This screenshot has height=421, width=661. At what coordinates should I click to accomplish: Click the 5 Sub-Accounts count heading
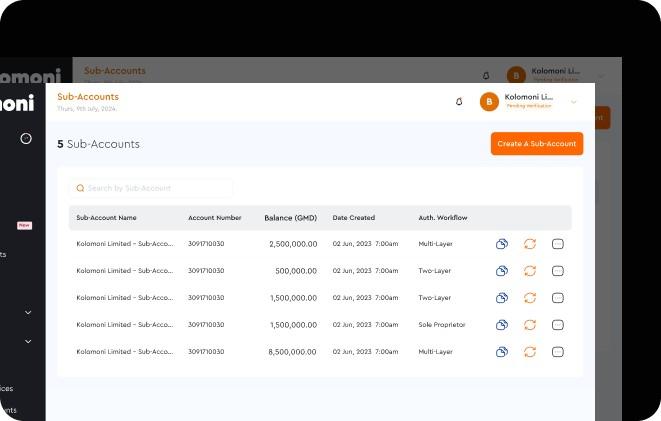tap(98, 144)
